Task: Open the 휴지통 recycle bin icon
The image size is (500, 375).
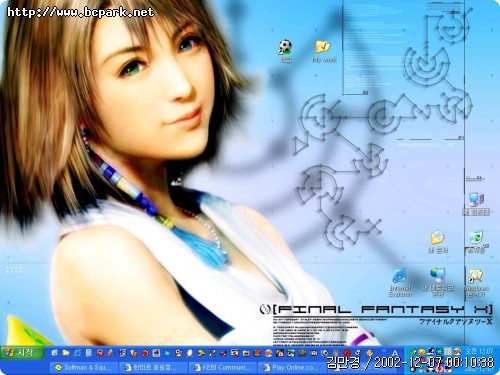Action: (476, 242)
